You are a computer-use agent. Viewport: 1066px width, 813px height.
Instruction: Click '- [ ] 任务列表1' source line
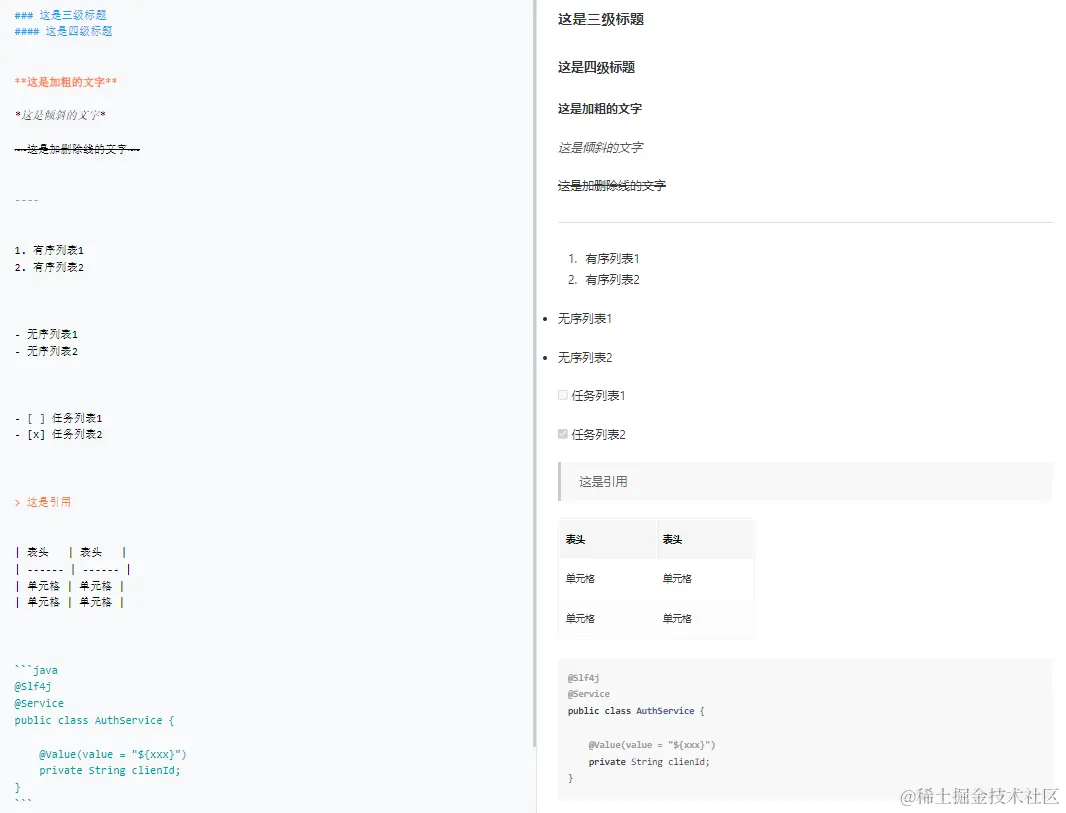58,418
